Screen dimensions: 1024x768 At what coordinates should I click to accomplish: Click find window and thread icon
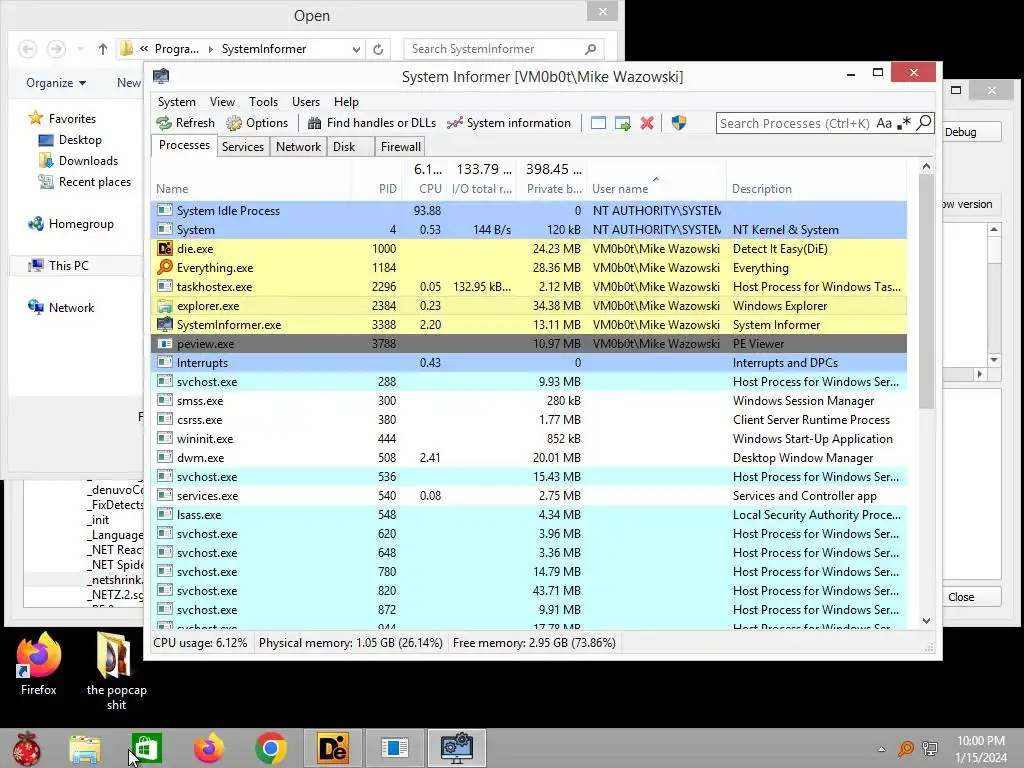tap(622, 123)
